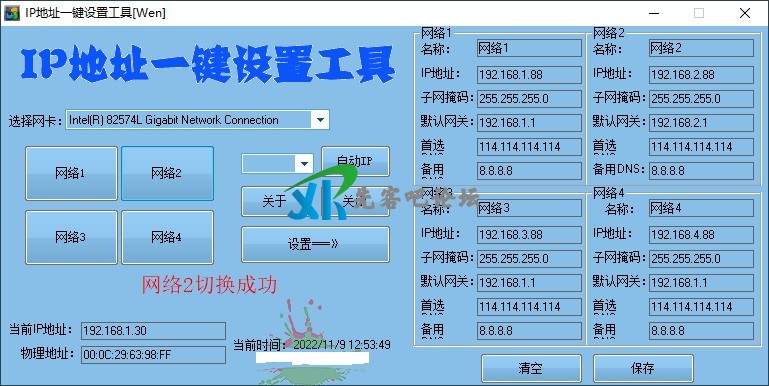This screenshot has height=386, width=769.
Task: Click the app icon in title bar
Action: [12, 13]
